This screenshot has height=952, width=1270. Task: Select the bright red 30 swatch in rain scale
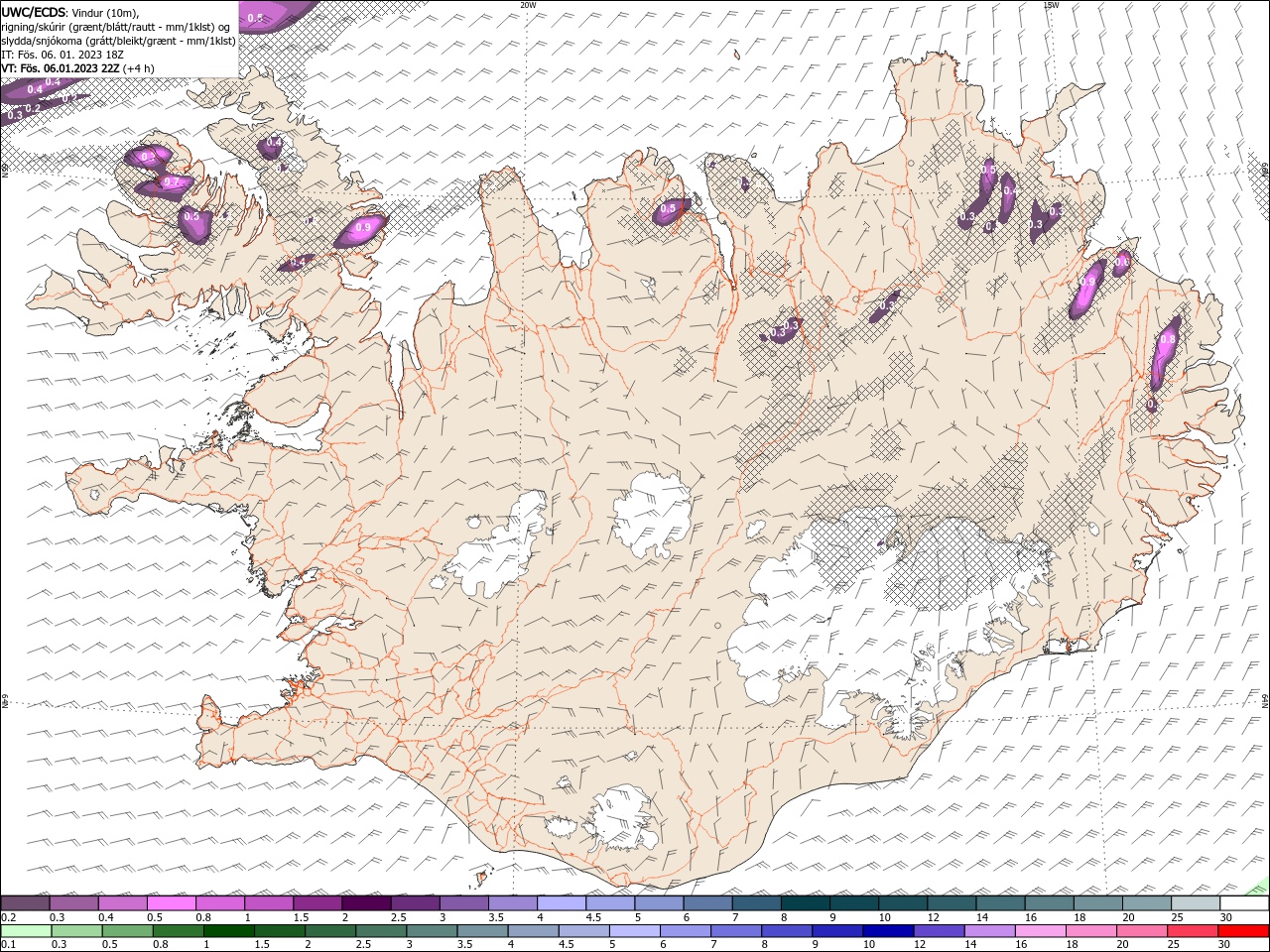[1243, 931]
